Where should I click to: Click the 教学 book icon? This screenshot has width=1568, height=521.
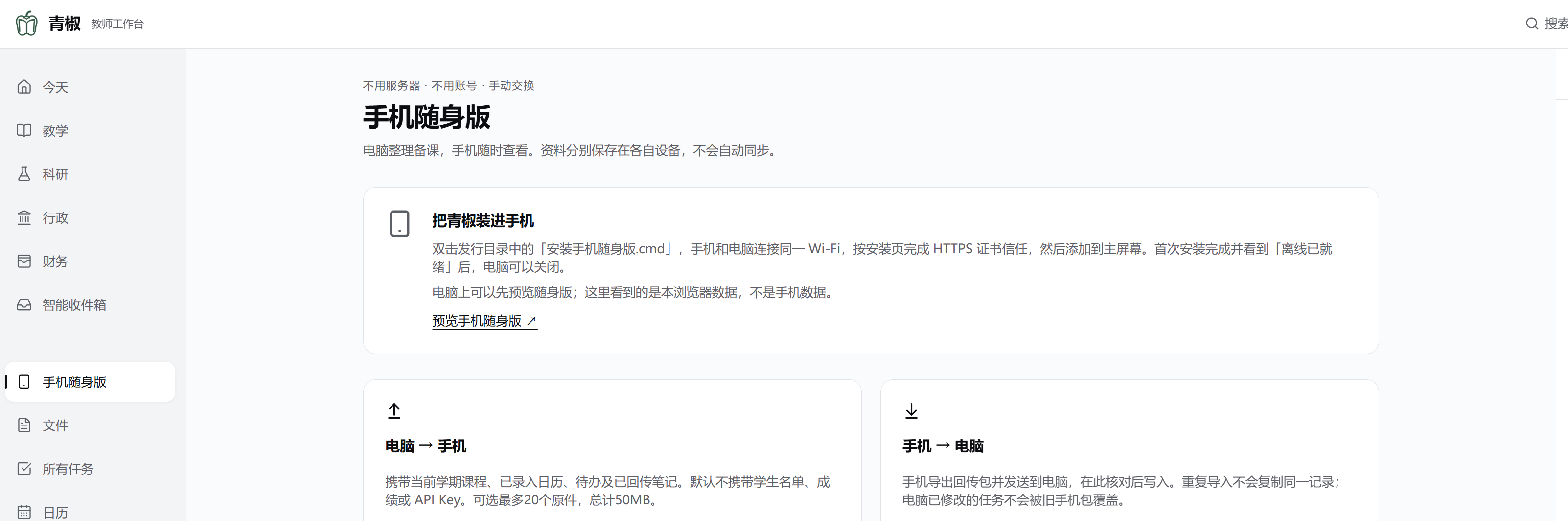[x=24, y=130]
